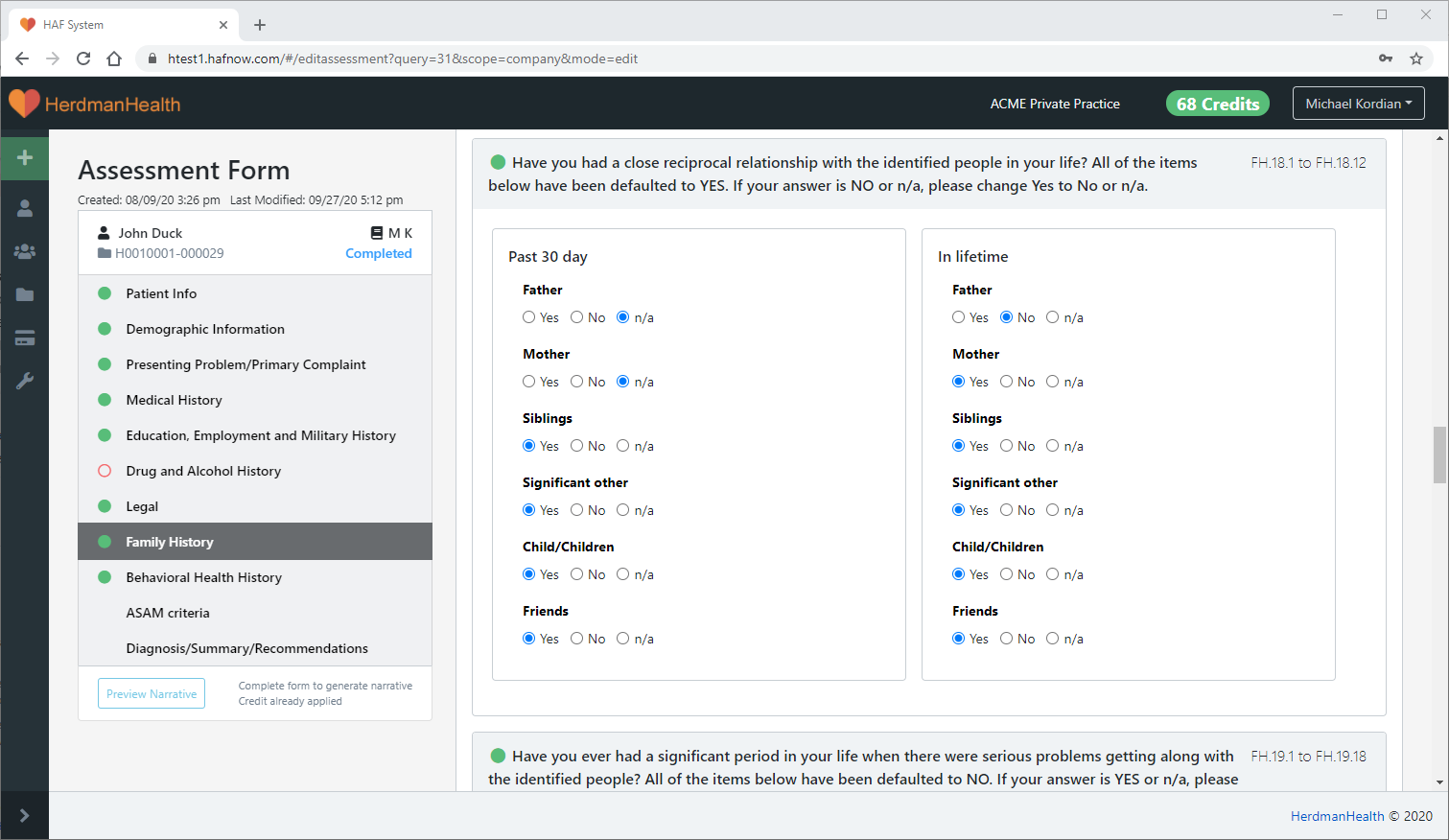The width and height of the screenshot is (1449, 840).
Task: Click the folder icon in left sidebar
Action: (x=25, y=294)
